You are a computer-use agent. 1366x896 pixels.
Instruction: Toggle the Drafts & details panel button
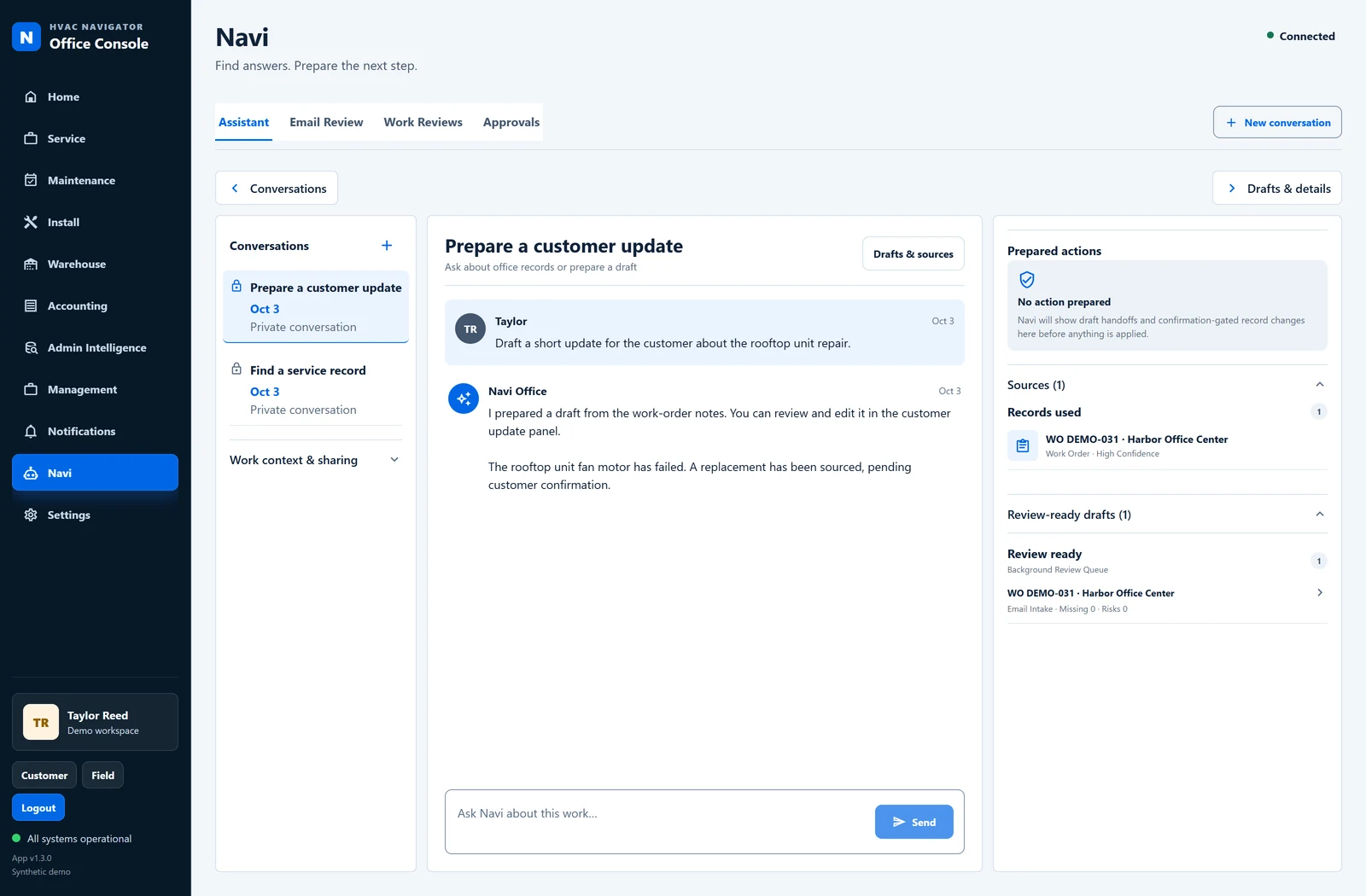point(1277,189)
